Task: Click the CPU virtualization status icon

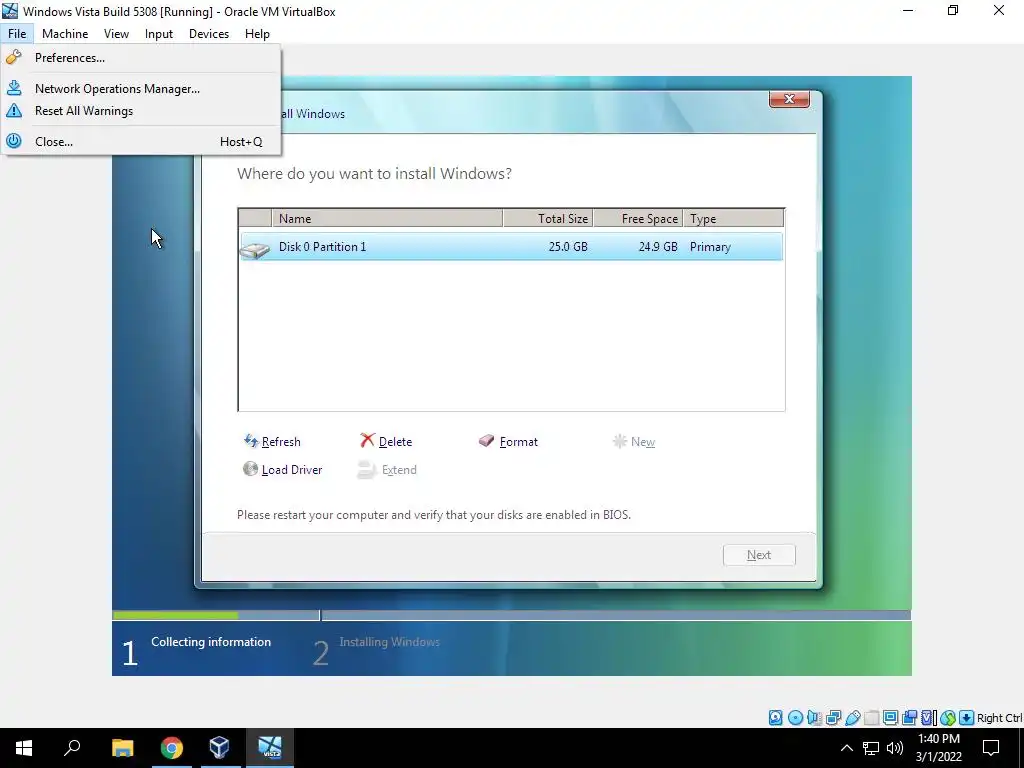Action: click(928, 718)
